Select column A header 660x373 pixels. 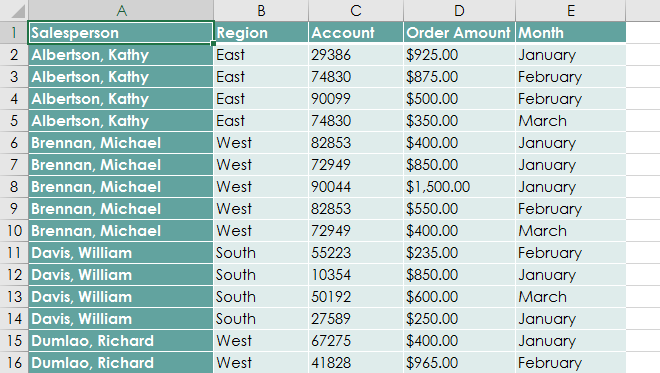(x=121, y=11)
